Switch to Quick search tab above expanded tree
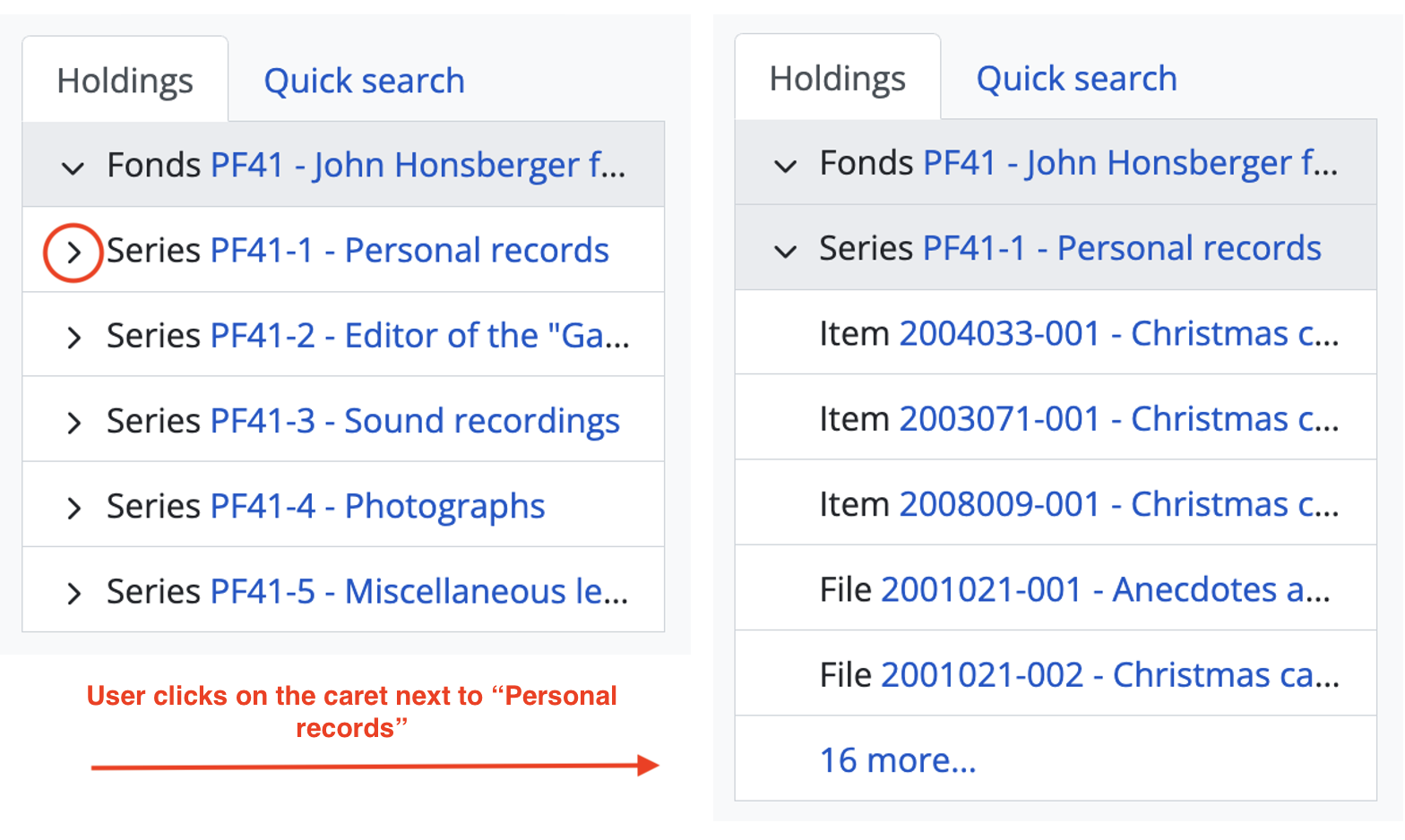The height and width of the screenshot is (840, 1405). 1076,79
